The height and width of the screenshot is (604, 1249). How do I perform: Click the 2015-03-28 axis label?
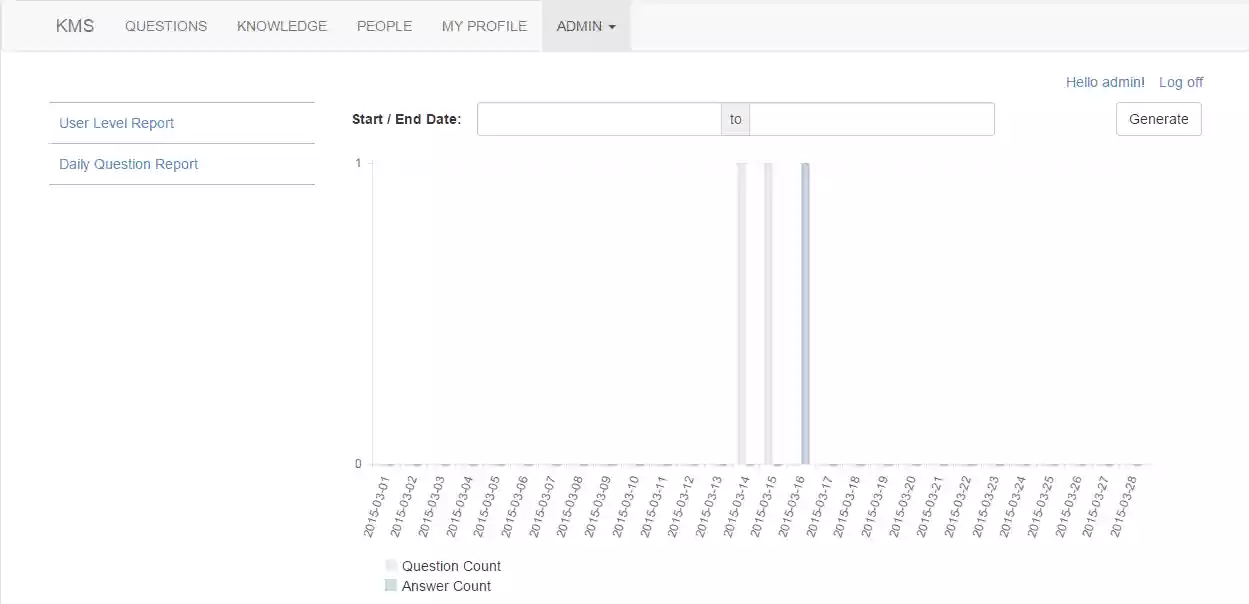pos(1124,506)
